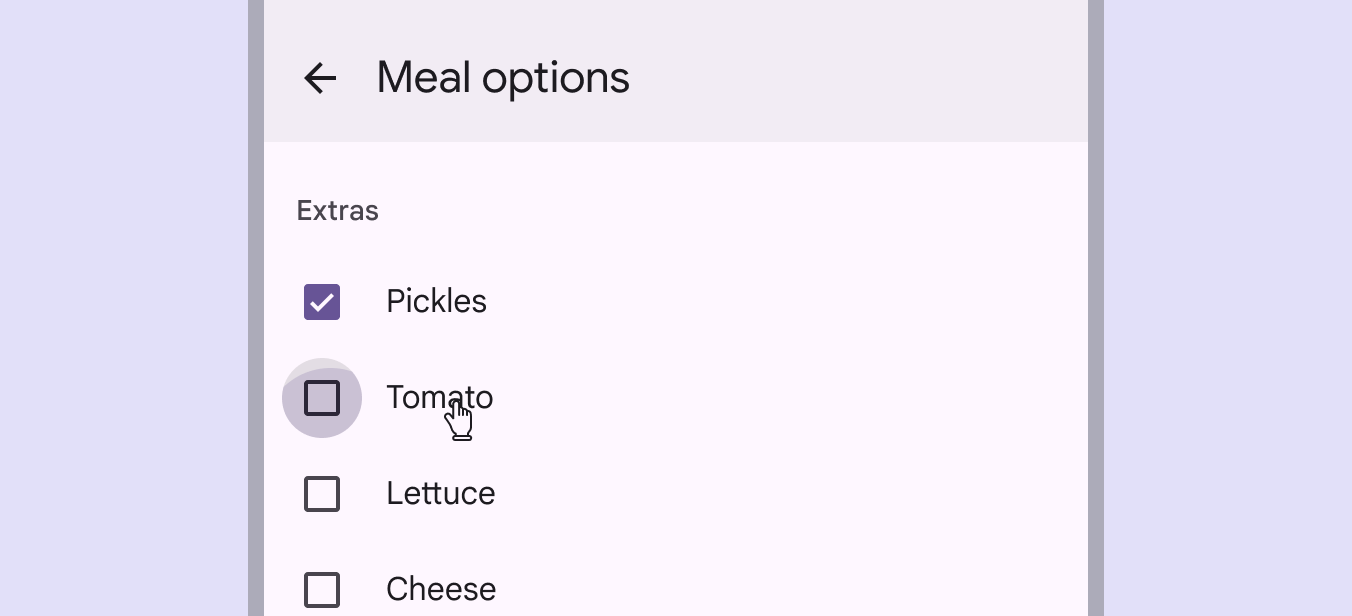Click the Meal options page title
The height and width of the screenshot is (616, 1352).
coord(503,78)
